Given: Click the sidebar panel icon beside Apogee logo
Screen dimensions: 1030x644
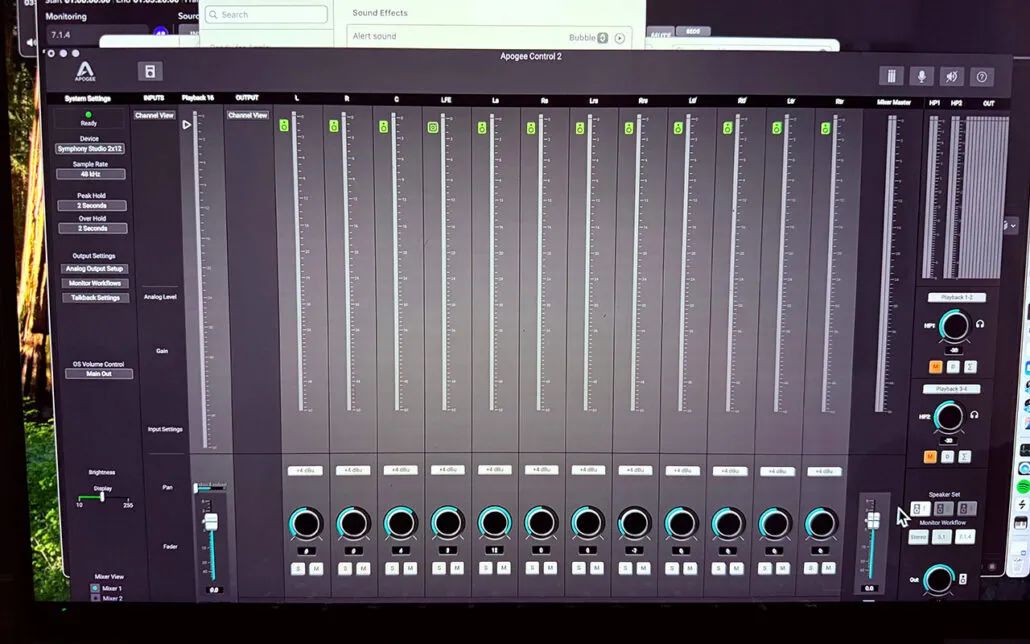Looking at the screenshot, I should pos(150,71).
